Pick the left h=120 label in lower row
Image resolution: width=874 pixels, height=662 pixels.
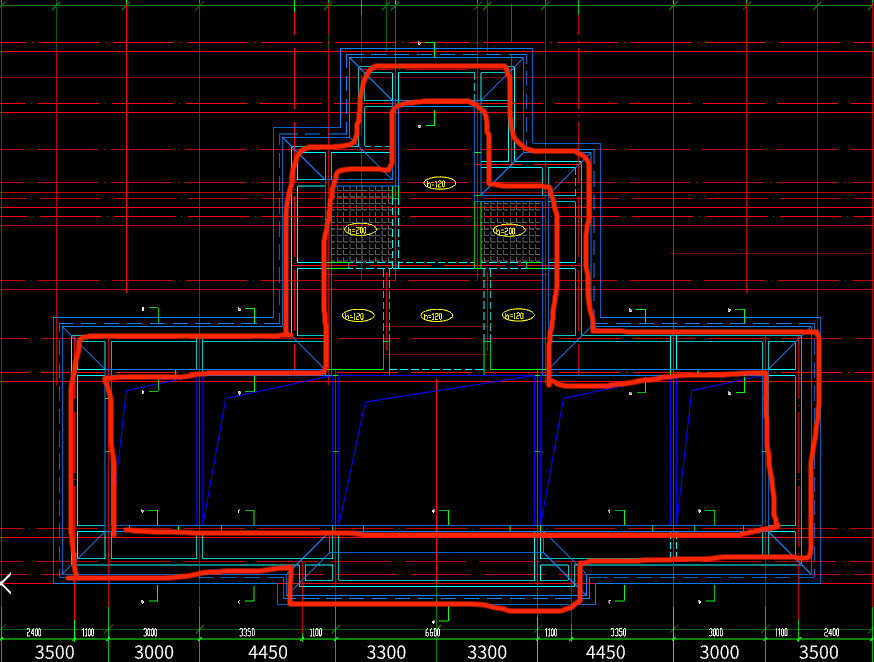357,316
